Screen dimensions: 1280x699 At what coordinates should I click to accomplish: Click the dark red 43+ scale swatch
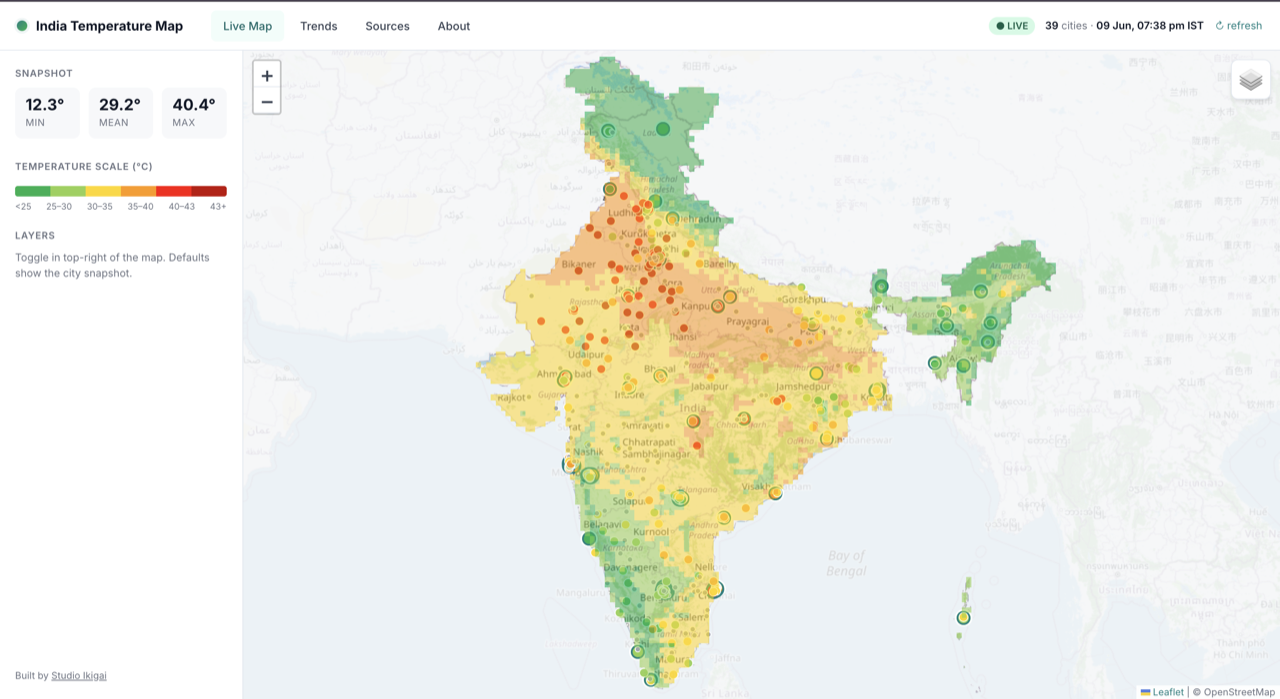[x=209, y=191]
